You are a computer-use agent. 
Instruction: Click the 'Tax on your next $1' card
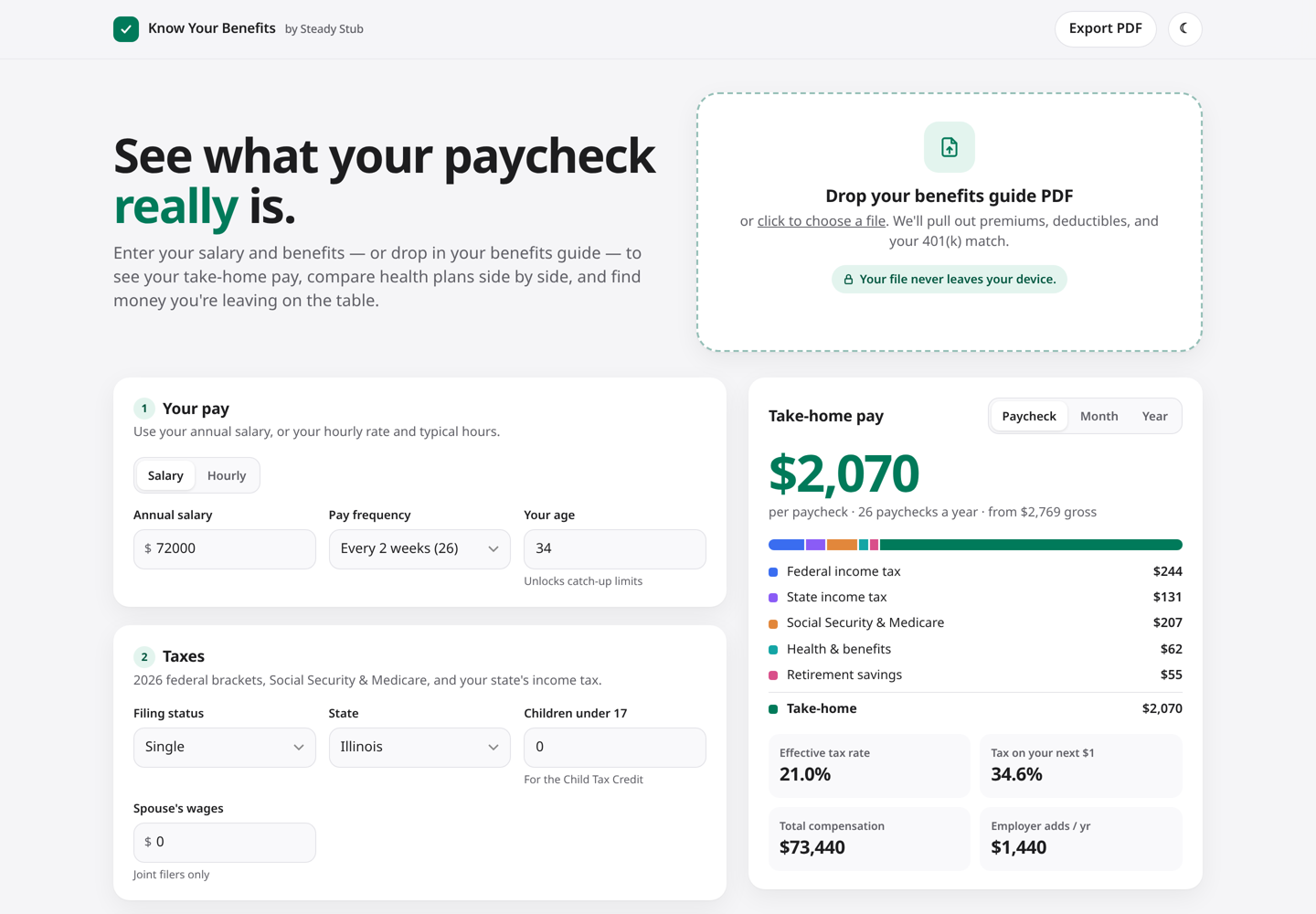[1081, 766]
